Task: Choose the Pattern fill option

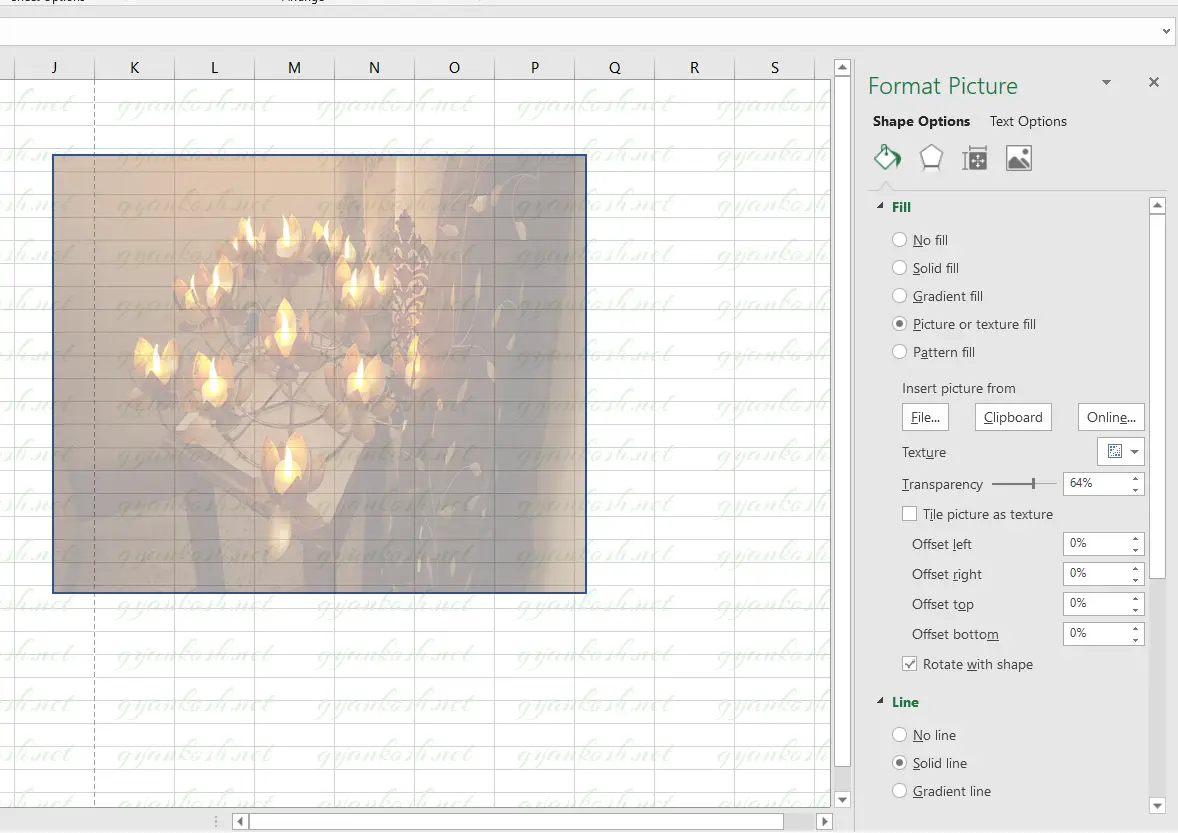Action: click(x=899, y=352)
